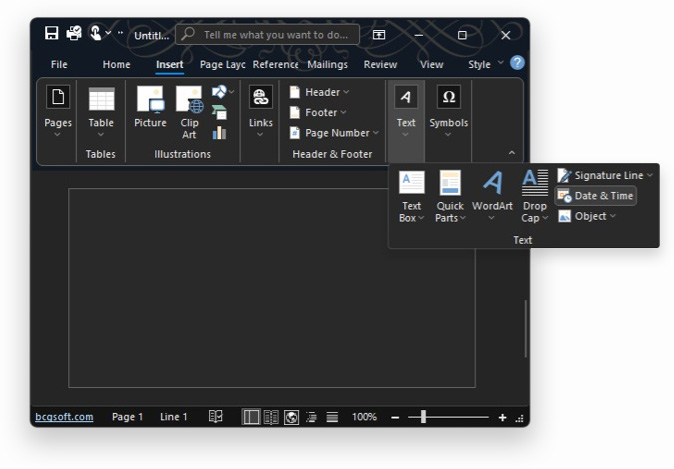Switch to Full Screen Reading view icon
The height and width of the screenshot is (469, 674).
coord(271,417)
